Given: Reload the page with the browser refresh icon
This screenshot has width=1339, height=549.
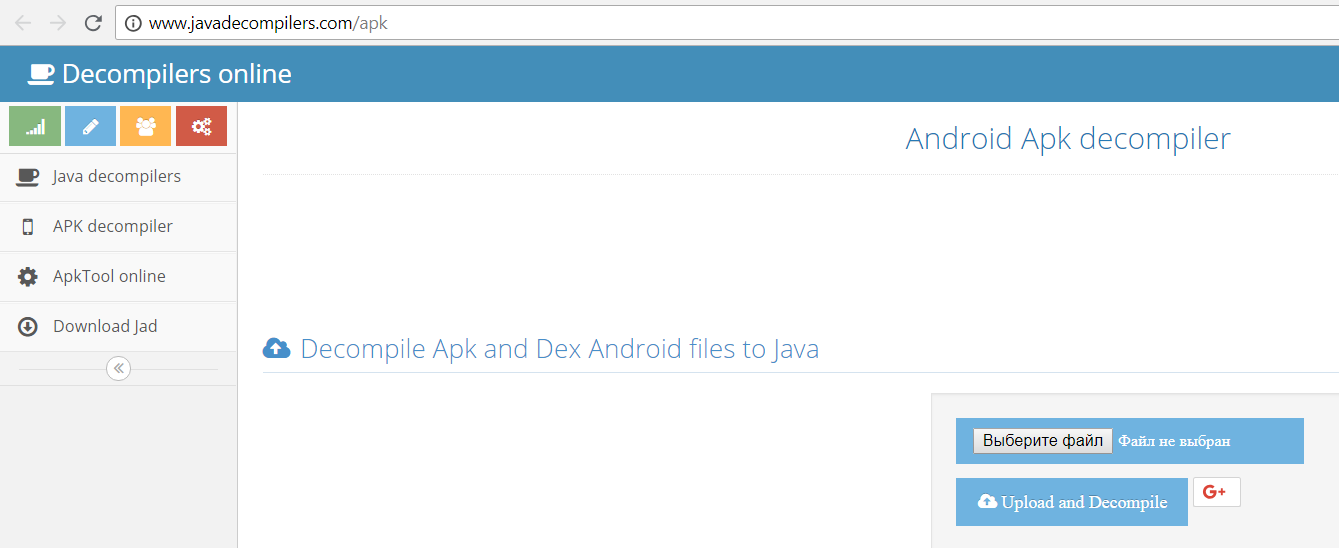Looking at the screenshot, I should pos(93,23).
